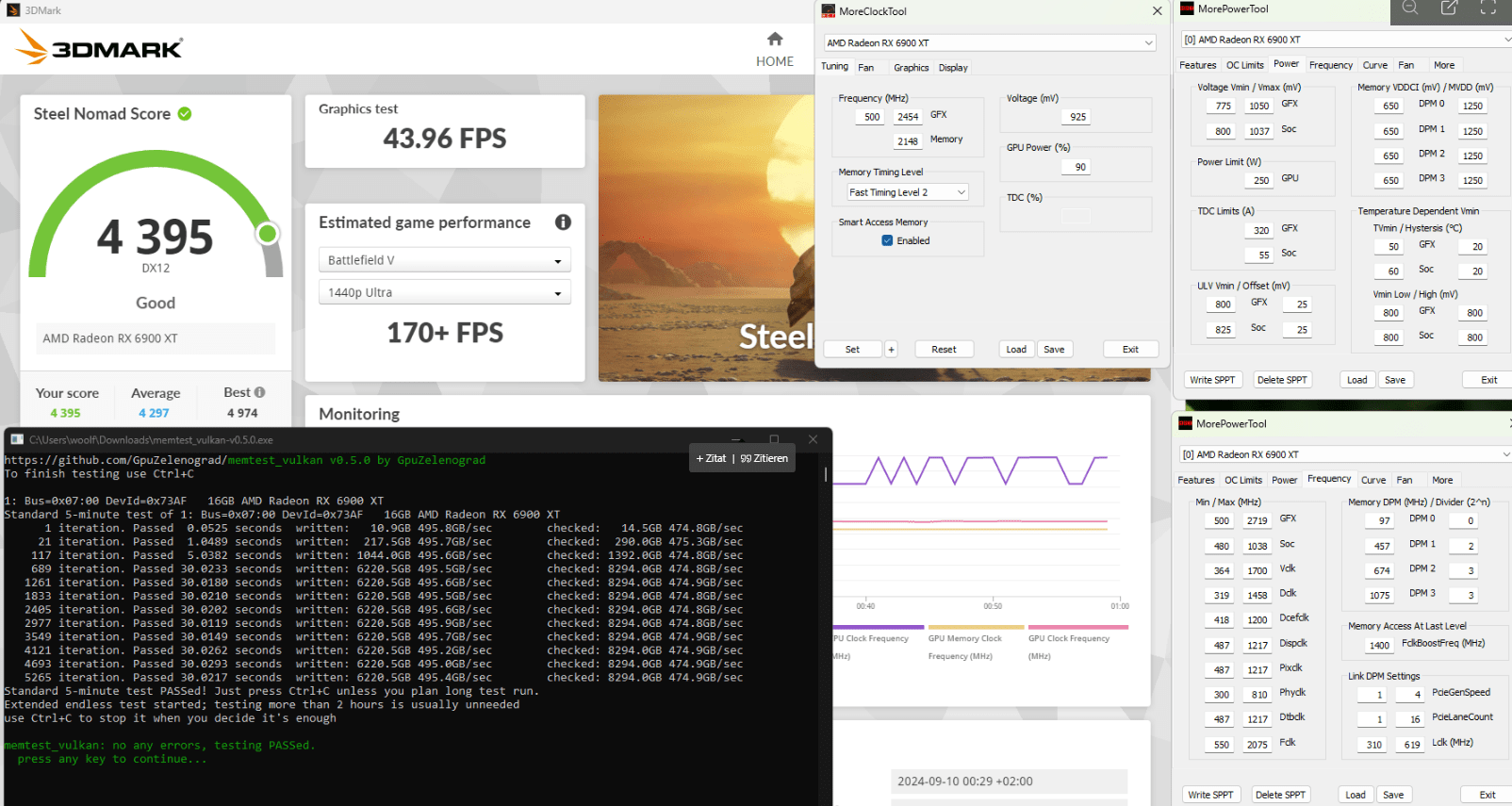Click 'Zitieren' in the quote popup
Image resolution: width=1512 pixels, height=806 pixels.
click(764, 458)
